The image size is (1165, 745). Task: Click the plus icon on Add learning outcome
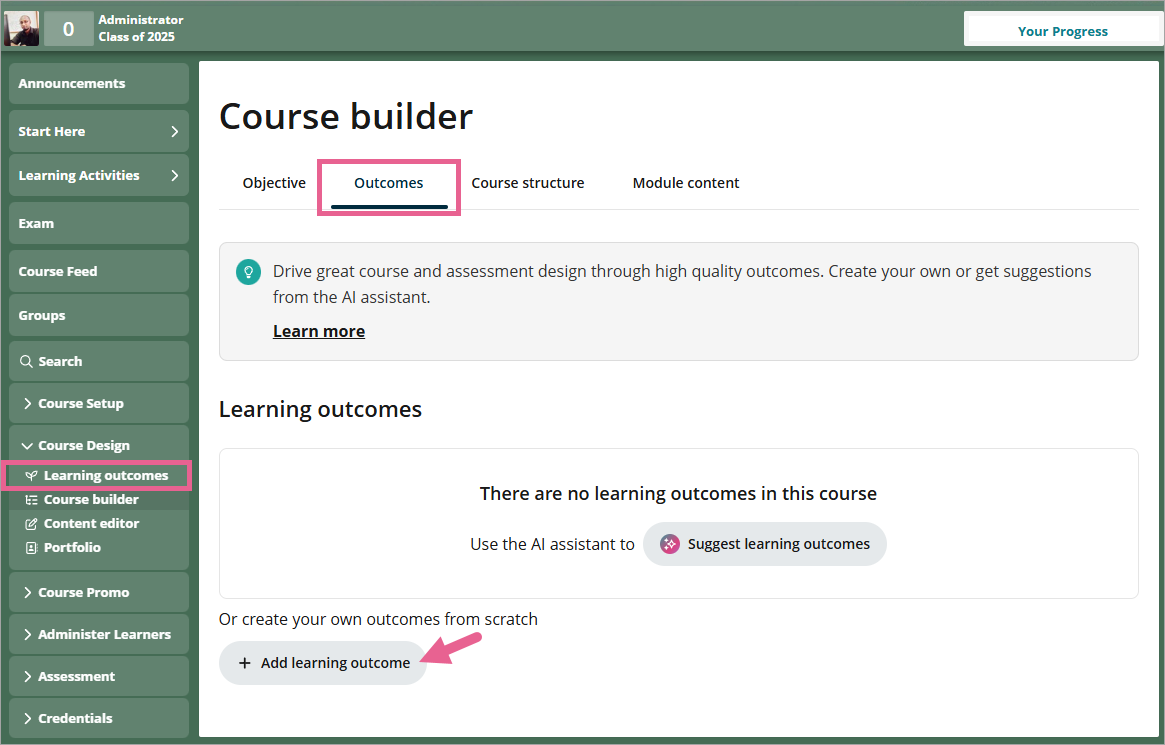click(x=244, y=663)
